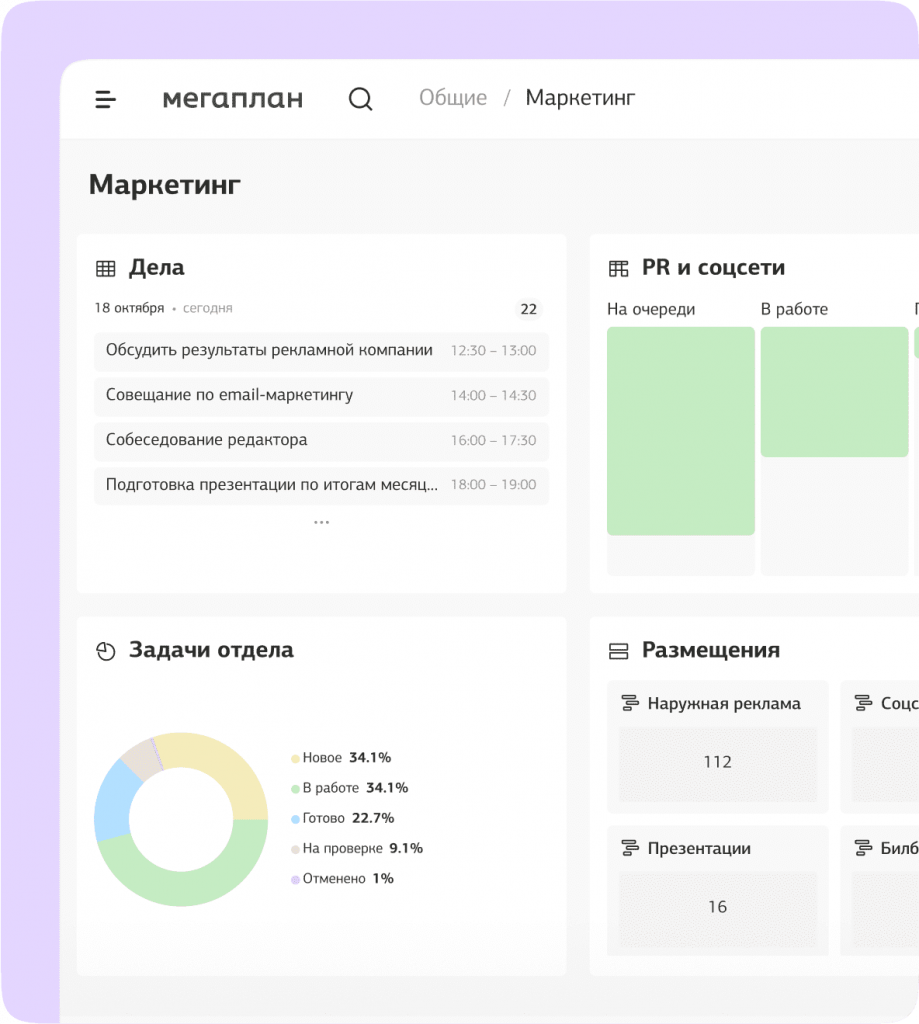Click the Презентации card icon
Screen dimensions: 919x1024
coord(630,849)
